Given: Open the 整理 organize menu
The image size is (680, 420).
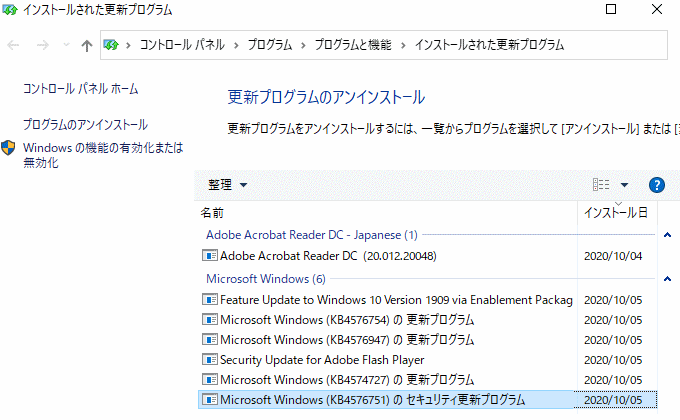Looking at the screenshot, I should coord(227,185).
